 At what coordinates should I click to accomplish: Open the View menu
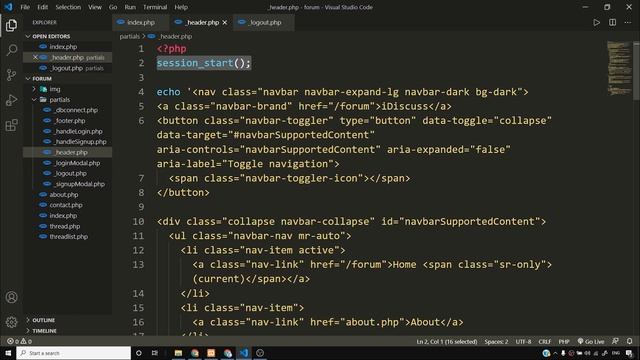[95, 7]
